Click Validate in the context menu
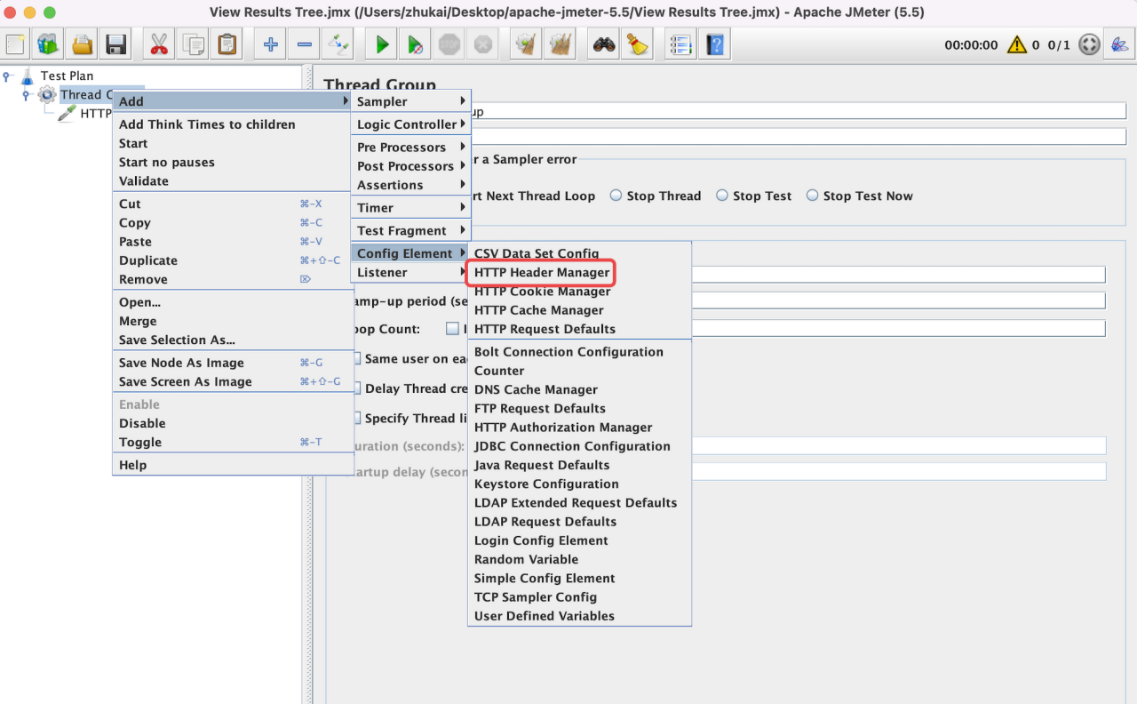This screenshot has height=704, width=1137. [x=144, y=181]
